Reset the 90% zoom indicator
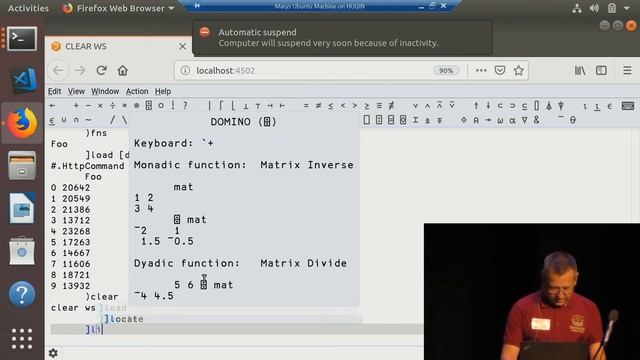The height and width of the screenshot is (360, 640). pos(446,71)
